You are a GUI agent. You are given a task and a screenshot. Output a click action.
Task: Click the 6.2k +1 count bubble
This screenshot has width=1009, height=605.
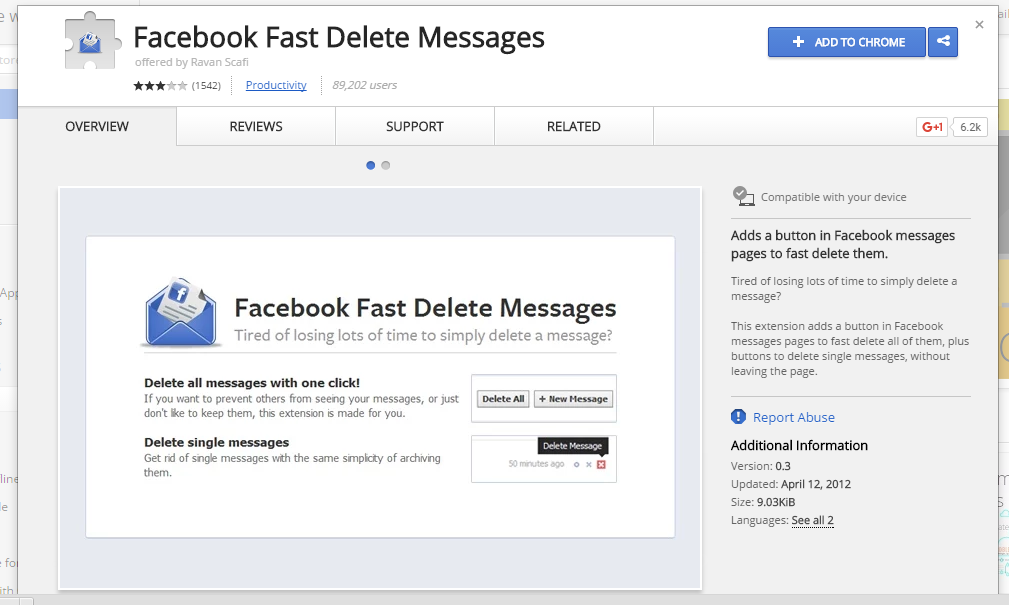click(970, 127)
